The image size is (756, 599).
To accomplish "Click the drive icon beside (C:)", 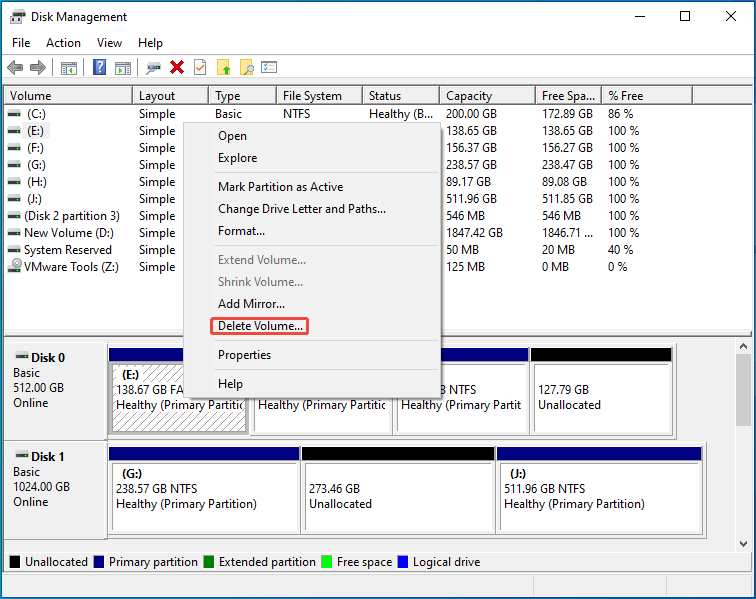I will point(14,114).
